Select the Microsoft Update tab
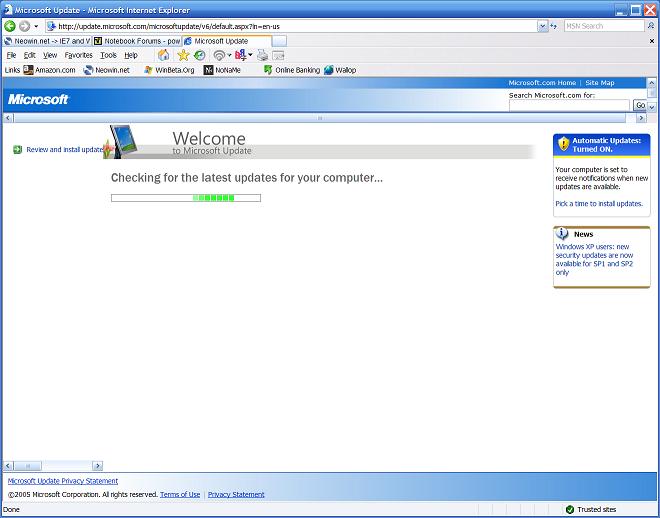This screenshot has width=660, height=518. tap(226, 41)
